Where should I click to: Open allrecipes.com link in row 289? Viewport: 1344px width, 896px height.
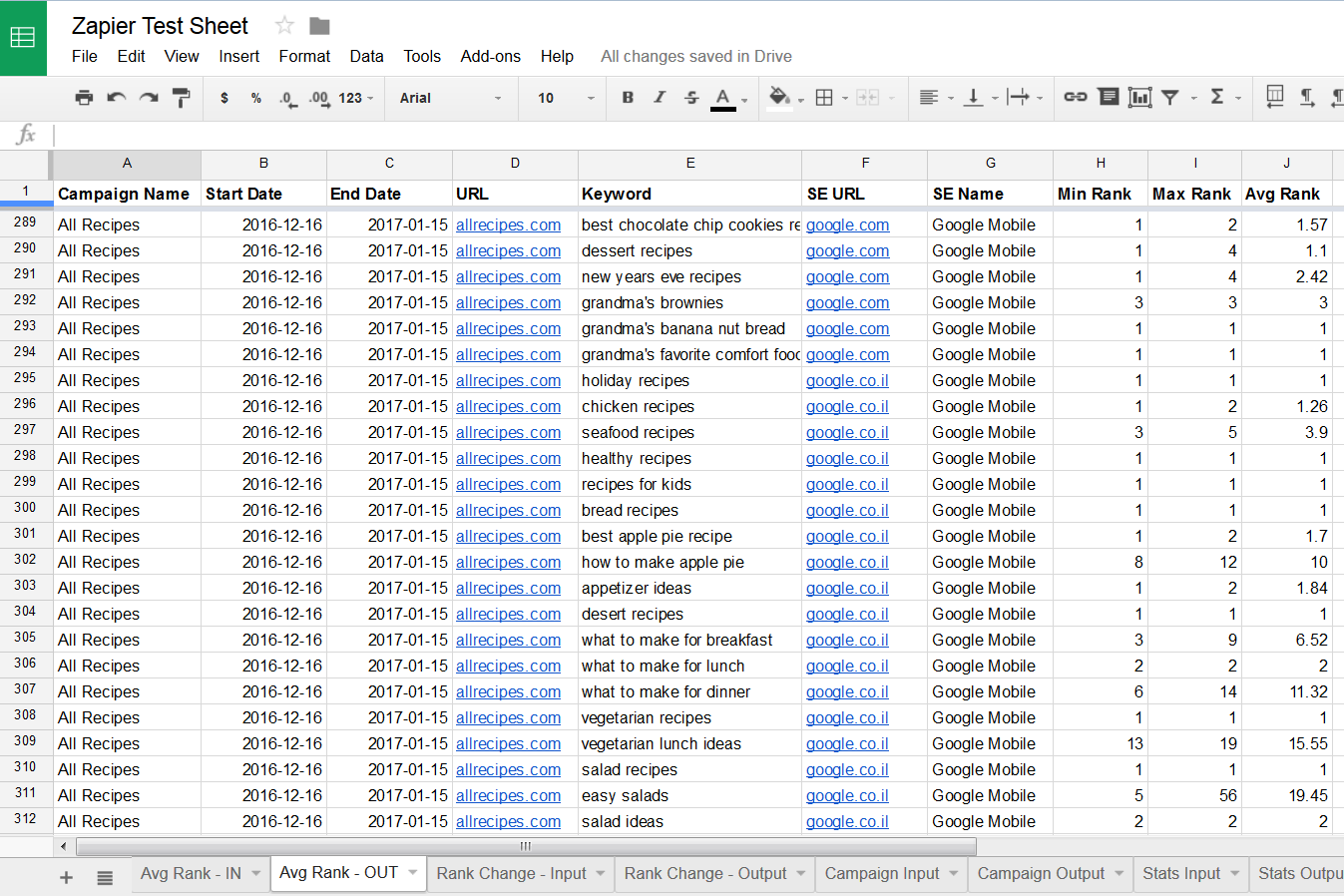click(x=508, y=225)
